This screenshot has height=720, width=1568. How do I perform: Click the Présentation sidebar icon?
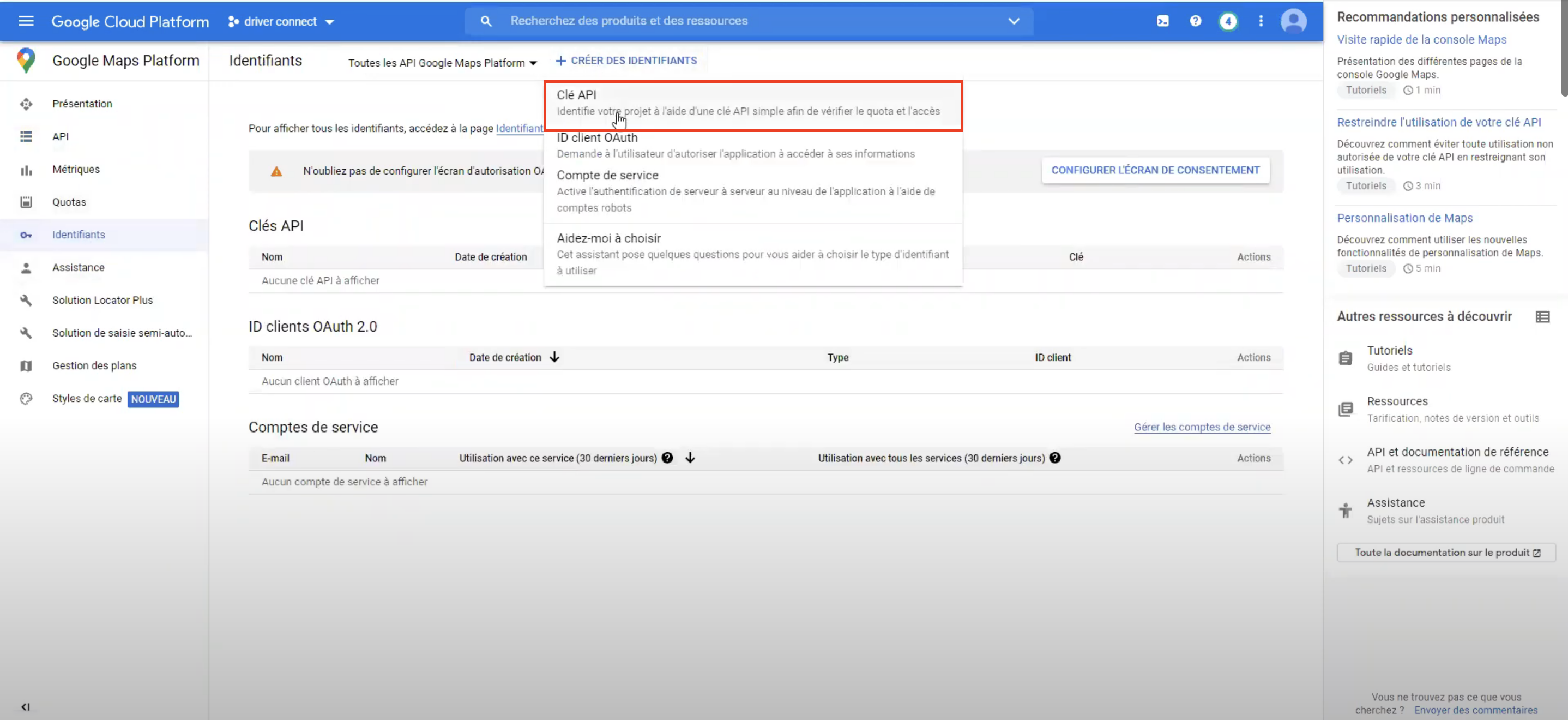(26, 104)
